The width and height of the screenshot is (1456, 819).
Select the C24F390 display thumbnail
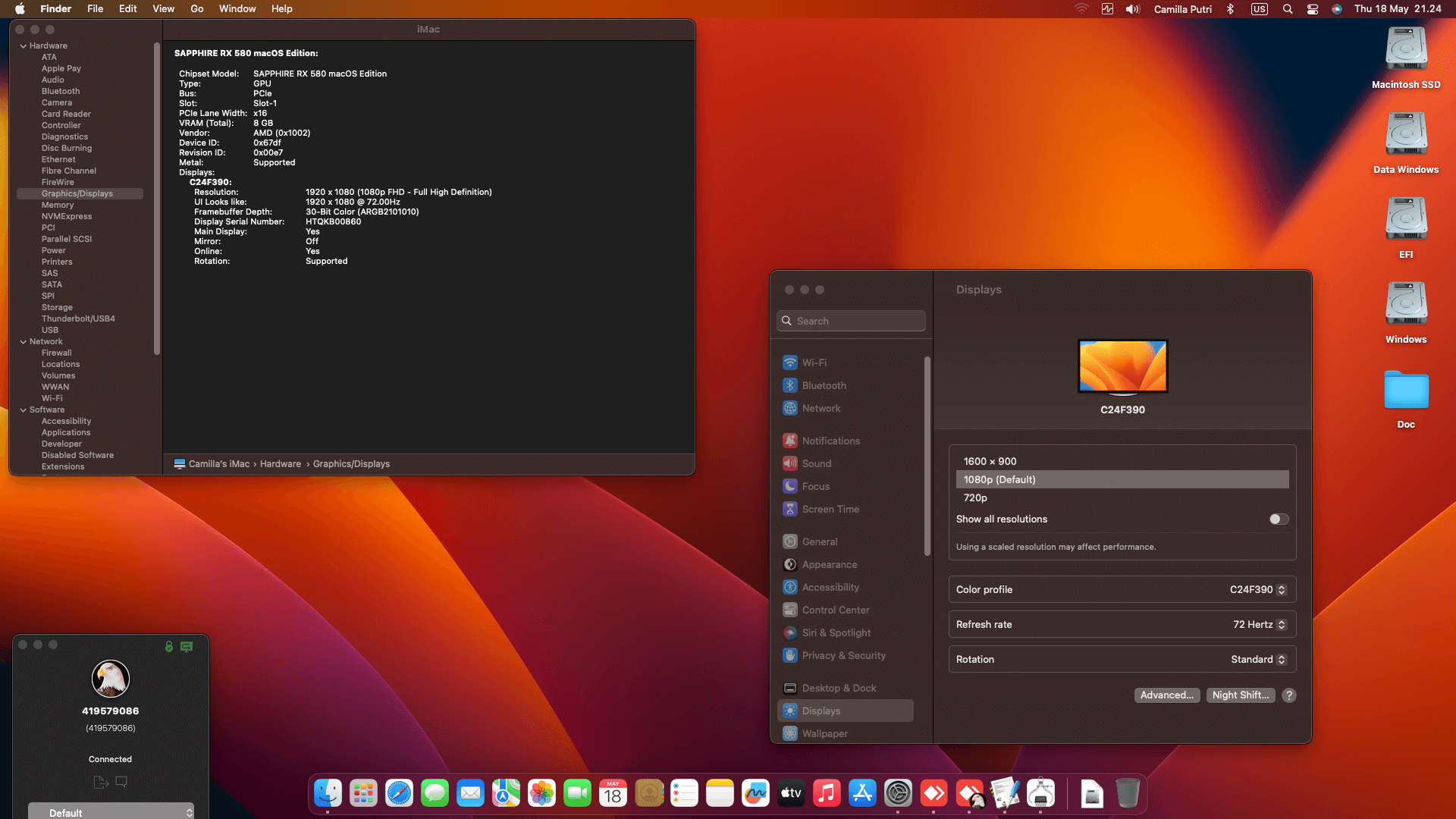point(1122,367)
